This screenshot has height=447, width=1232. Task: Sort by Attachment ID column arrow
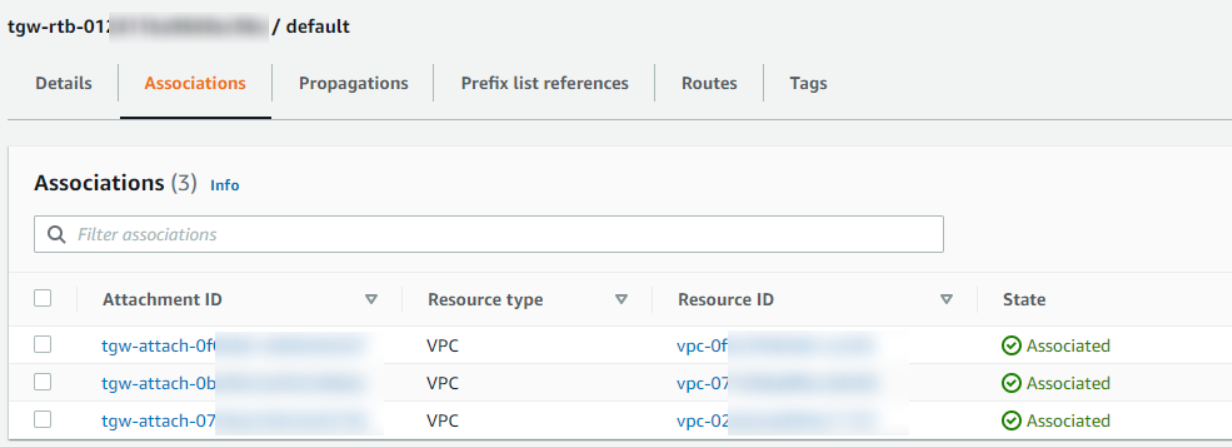[371, 299]
